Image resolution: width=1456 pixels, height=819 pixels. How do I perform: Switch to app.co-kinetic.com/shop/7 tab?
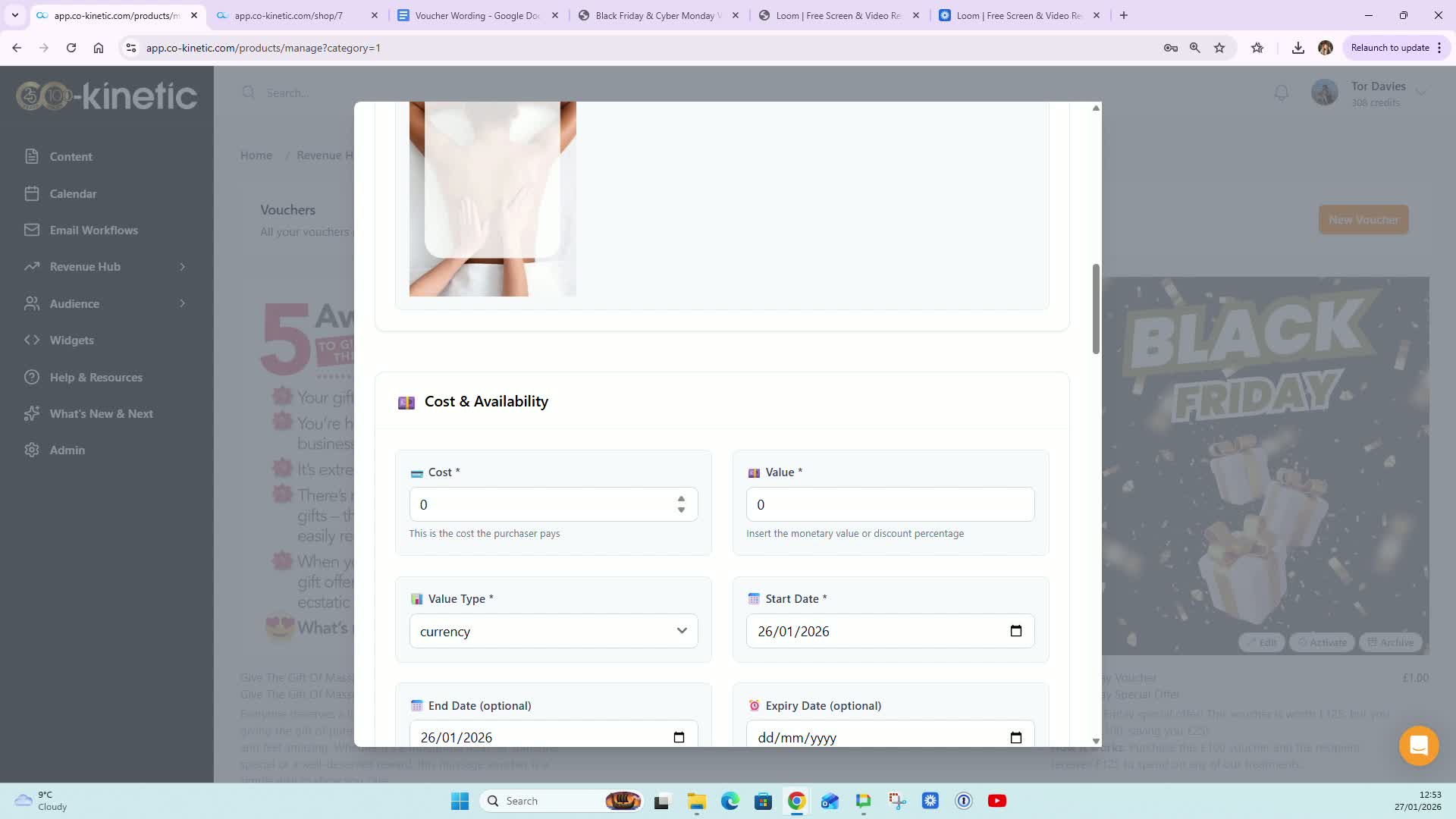297,15
